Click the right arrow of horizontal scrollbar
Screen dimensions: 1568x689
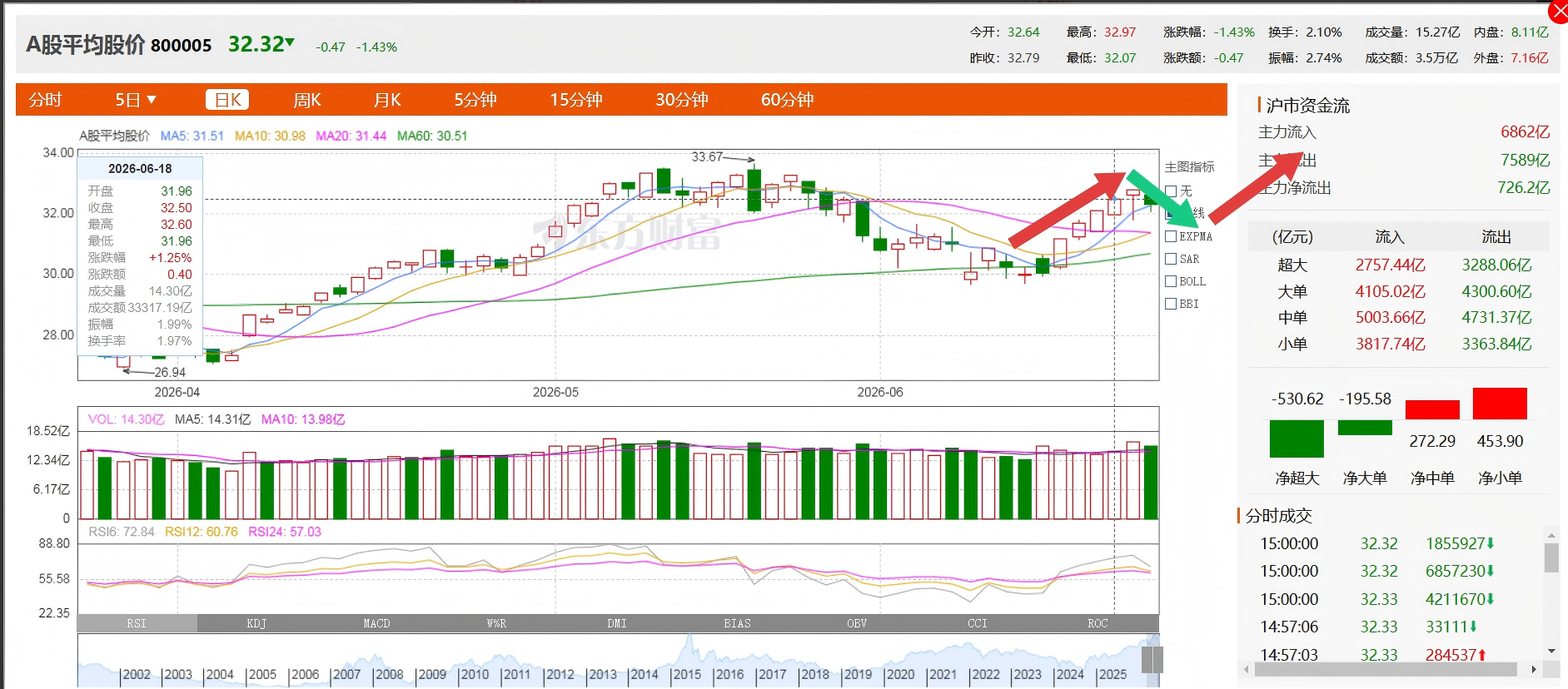pyautogui.click(x=1534, y=669)
